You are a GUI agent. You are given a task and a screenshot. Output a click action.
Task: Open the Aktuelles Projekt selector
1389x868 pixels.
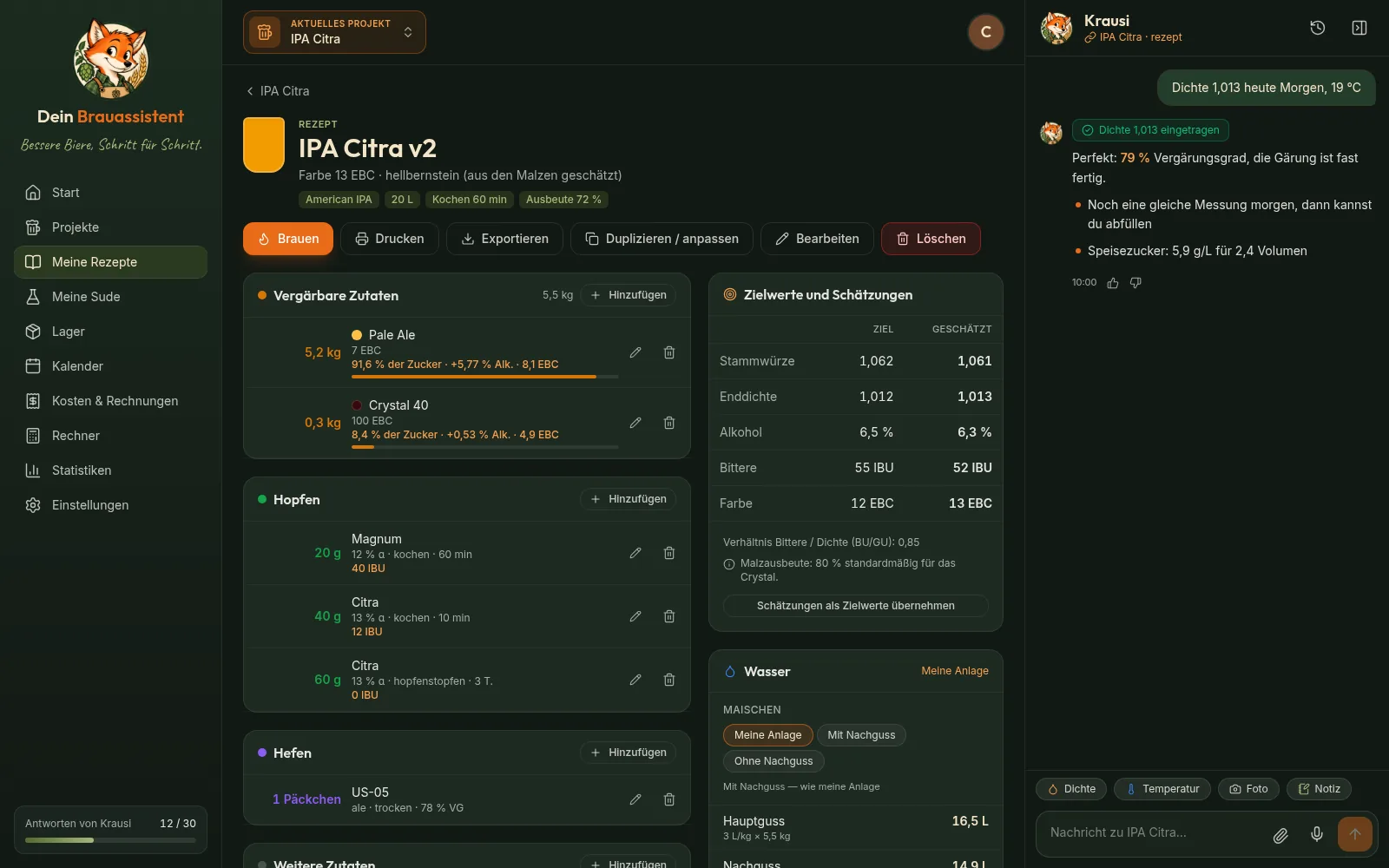point(334,32)
